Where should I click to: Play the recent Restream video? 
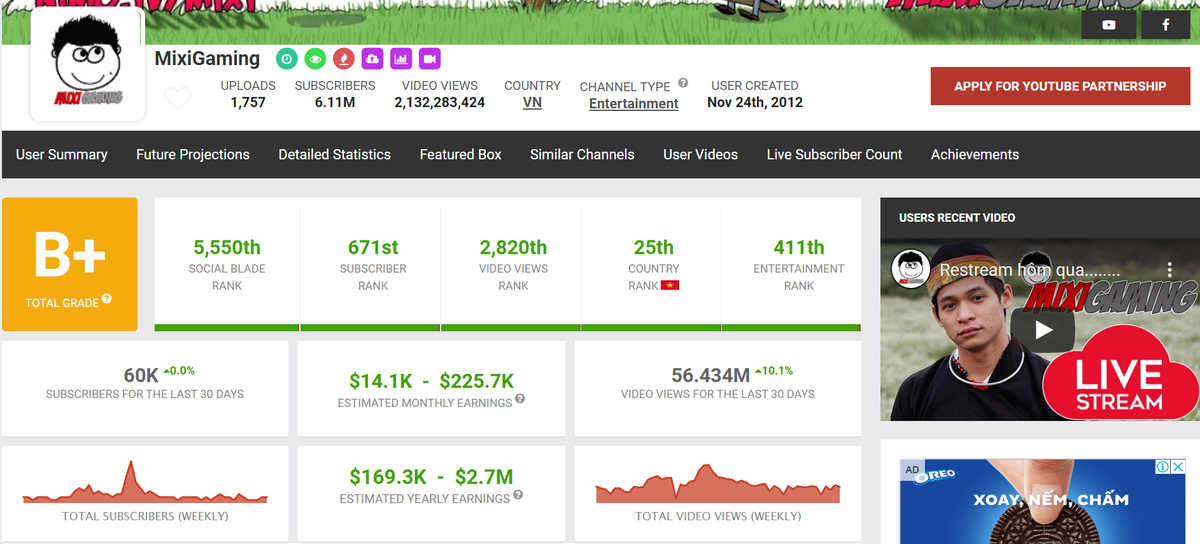point(1042,329)
